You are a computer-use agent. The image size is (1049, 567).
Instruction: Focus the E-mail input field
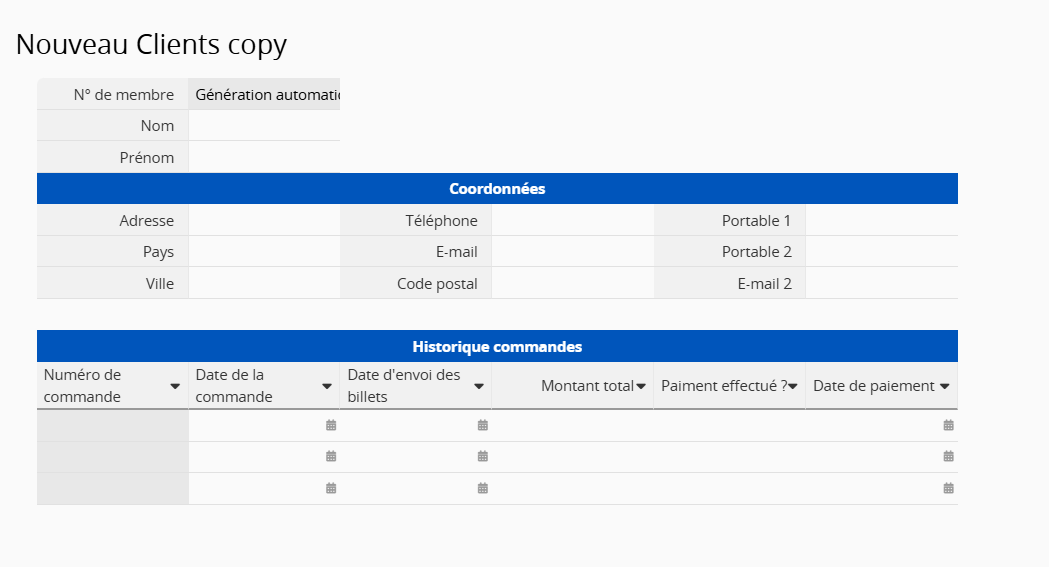point(572,252)
